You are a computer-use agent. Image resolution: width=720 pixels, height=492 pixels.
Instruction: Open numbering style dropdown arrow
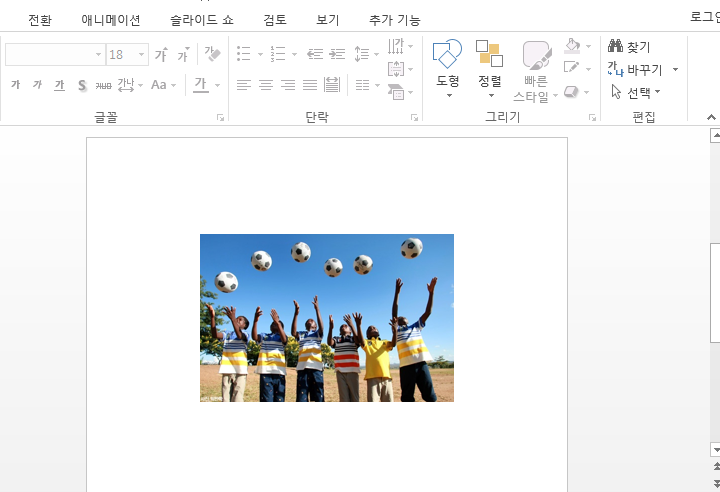tap(294, 54)
